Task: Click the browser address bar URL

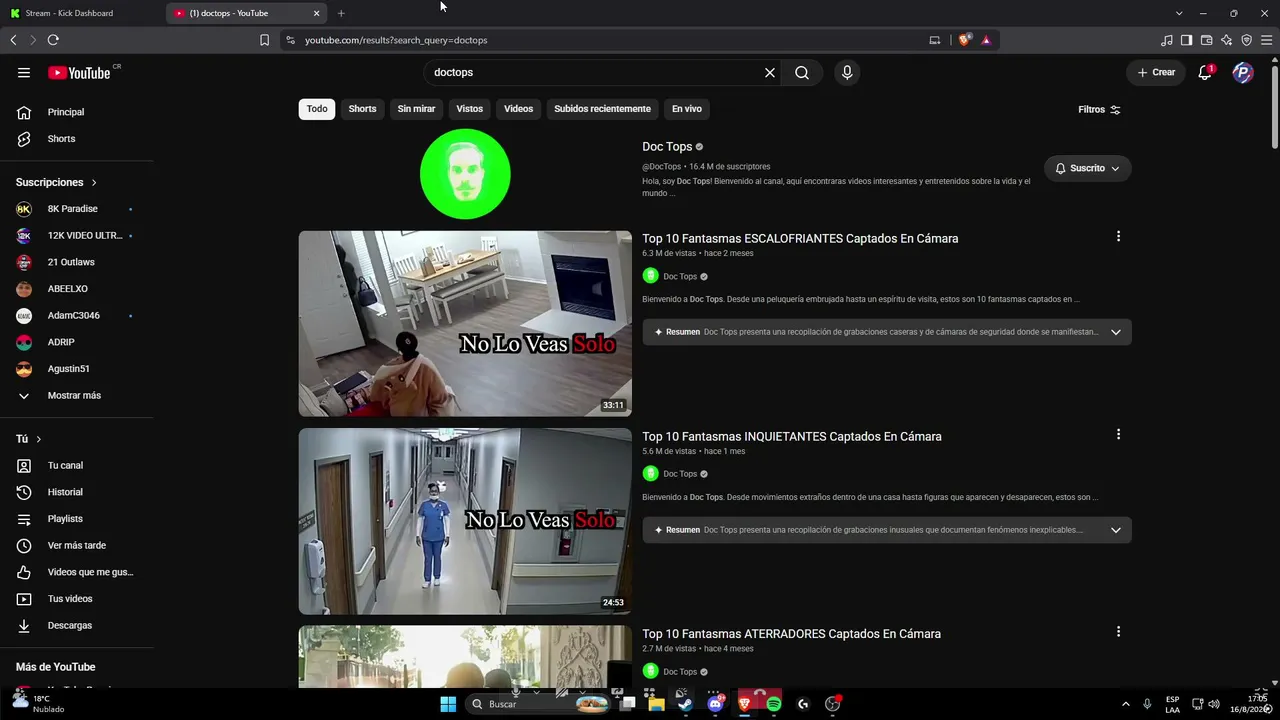Action: [x=396, y=40]
